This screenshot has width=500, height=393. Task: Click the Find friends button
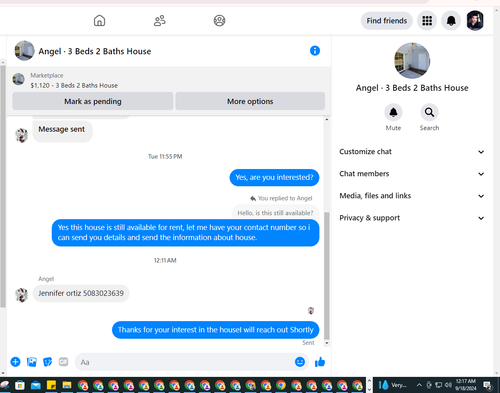point(387,21)
